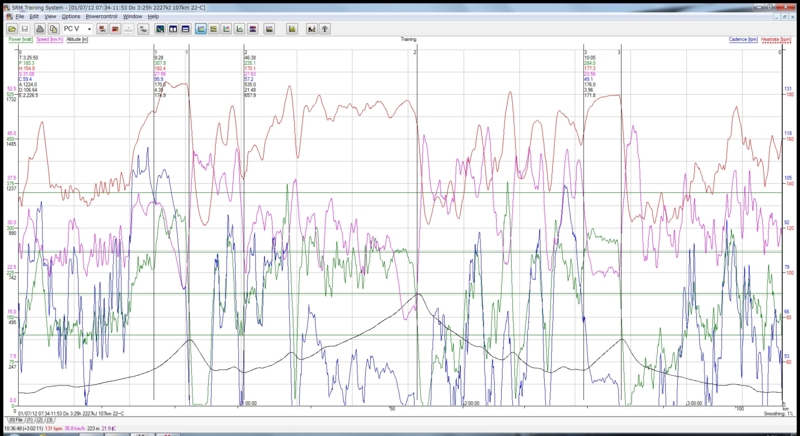
Task: Click the red PowerControl setup icon
Action: [115, 29]
